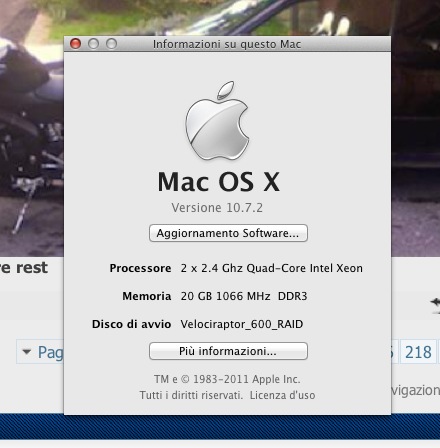440x448 pixels.
Task: Select startup disk 'Velociraptor_600_RAID' text
Action: click(x=242, y=324)
